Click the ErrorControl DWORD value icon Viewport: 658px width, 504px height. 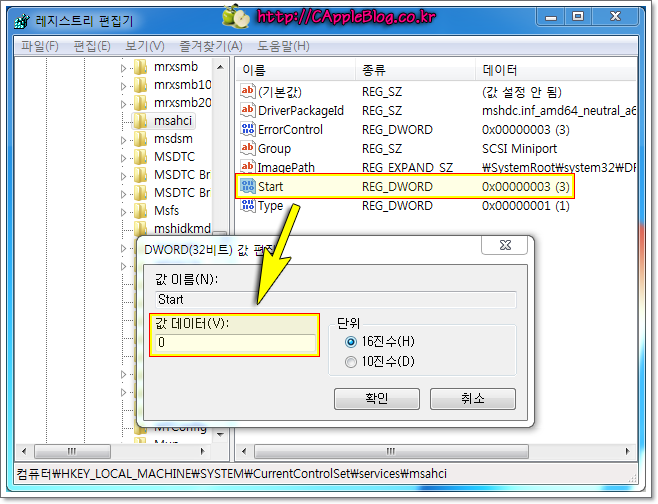[248, 129]
